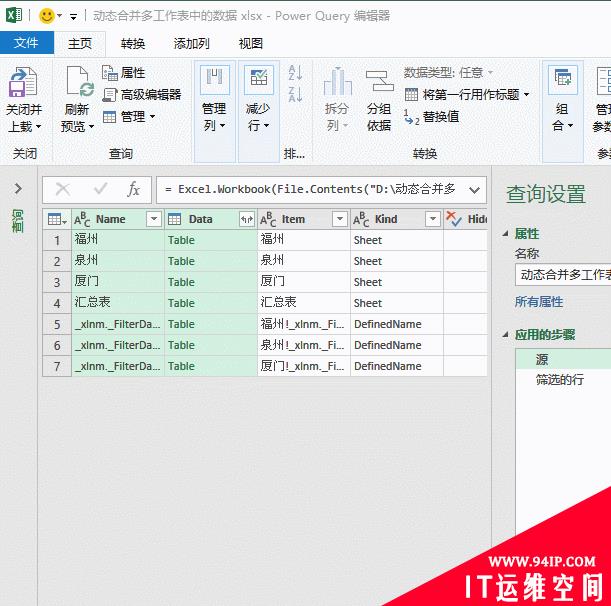Click the Group By icon
611x606 pixels.
click(379, 81)
